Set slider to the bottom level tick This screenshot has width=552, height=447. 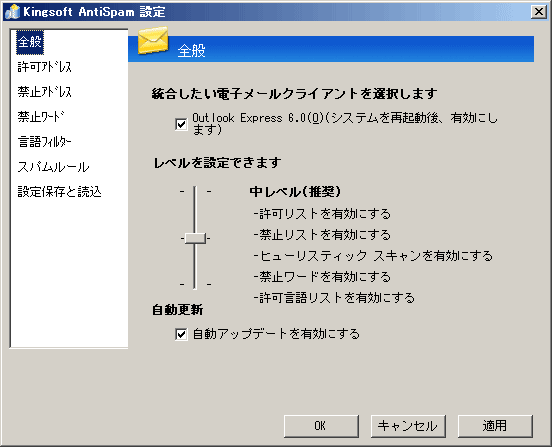[x=195, y=284]
